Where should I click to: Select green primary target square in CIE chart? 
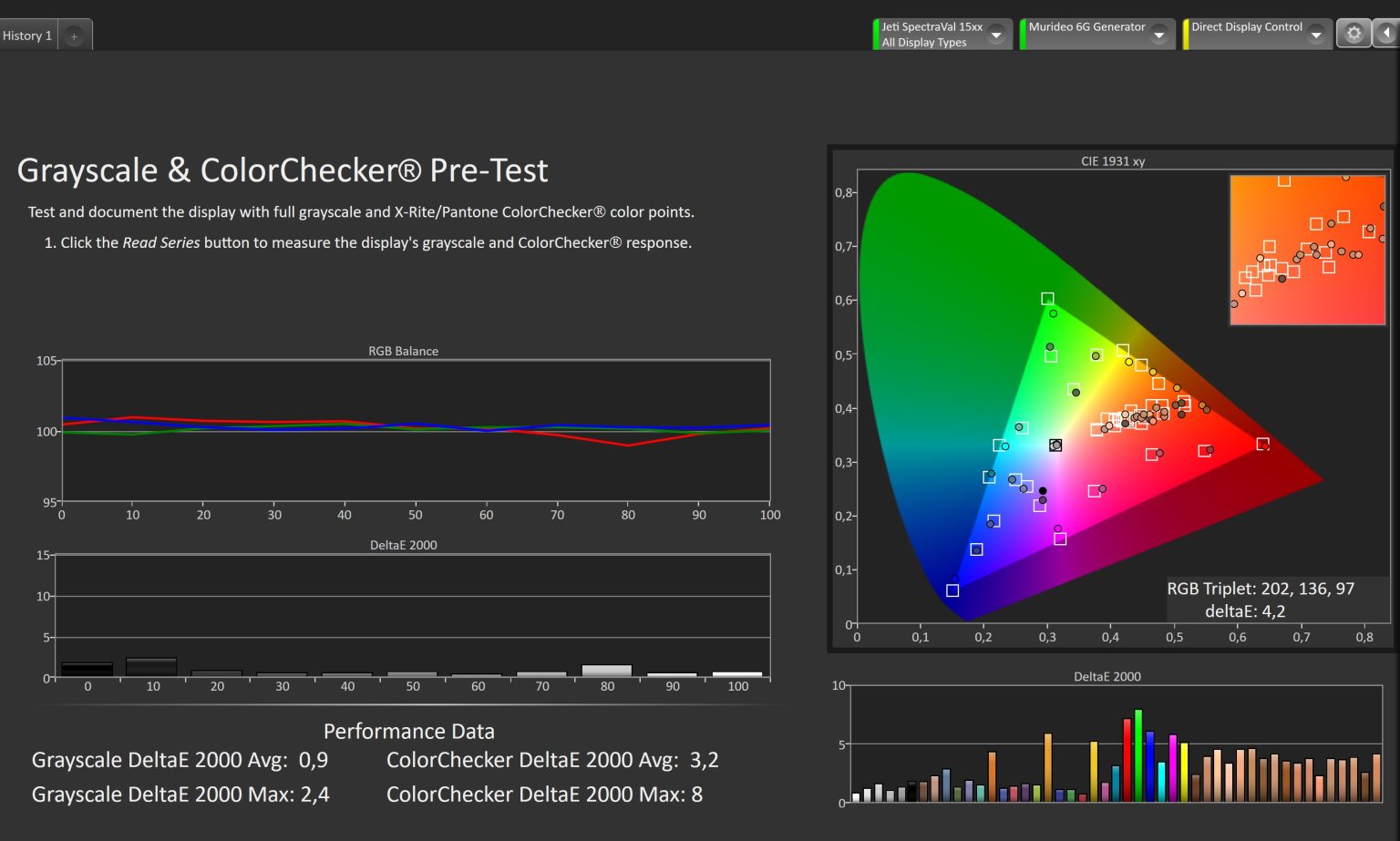tap(1047, 299)
